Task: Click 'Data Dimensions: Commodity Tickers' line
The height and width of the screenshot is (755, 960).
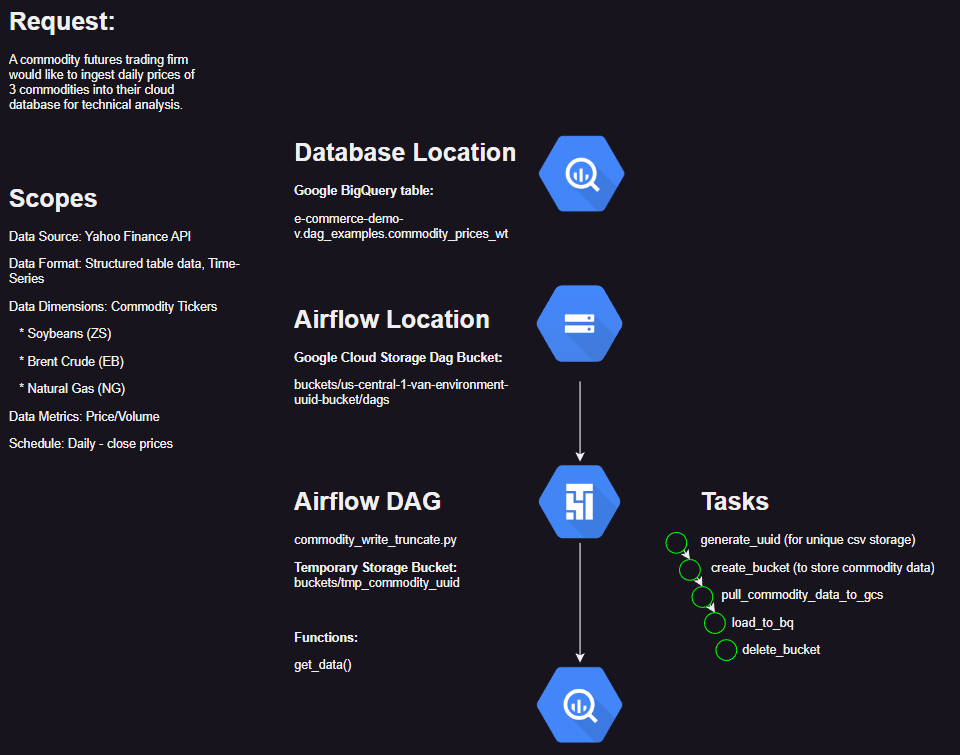Action: tap(113, 306)
